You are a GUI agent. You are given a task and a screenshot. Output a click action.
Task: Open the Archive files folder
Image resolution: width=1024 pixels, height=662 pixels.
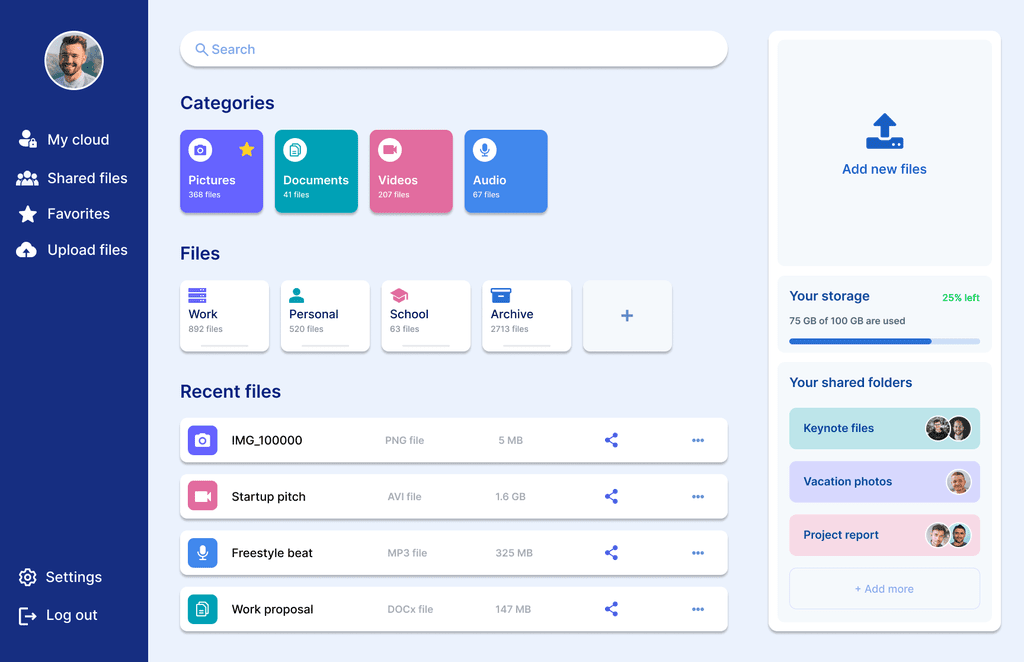pyautogui.click(x=526, y=316)
